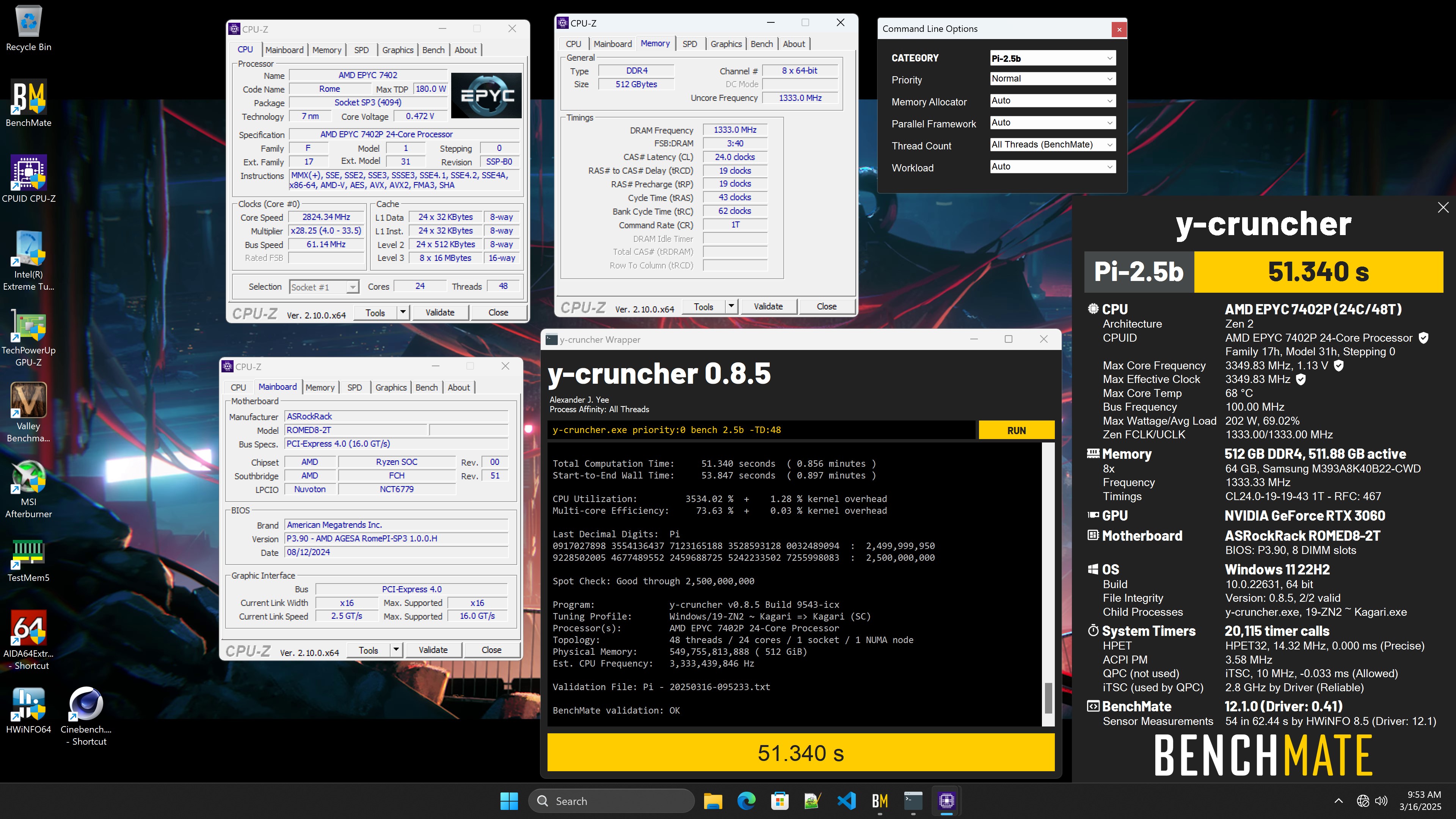The image size is (1456, 819).
Task: Open About tab in CPU-Z Memory window
Action: (x=794, y=44)
